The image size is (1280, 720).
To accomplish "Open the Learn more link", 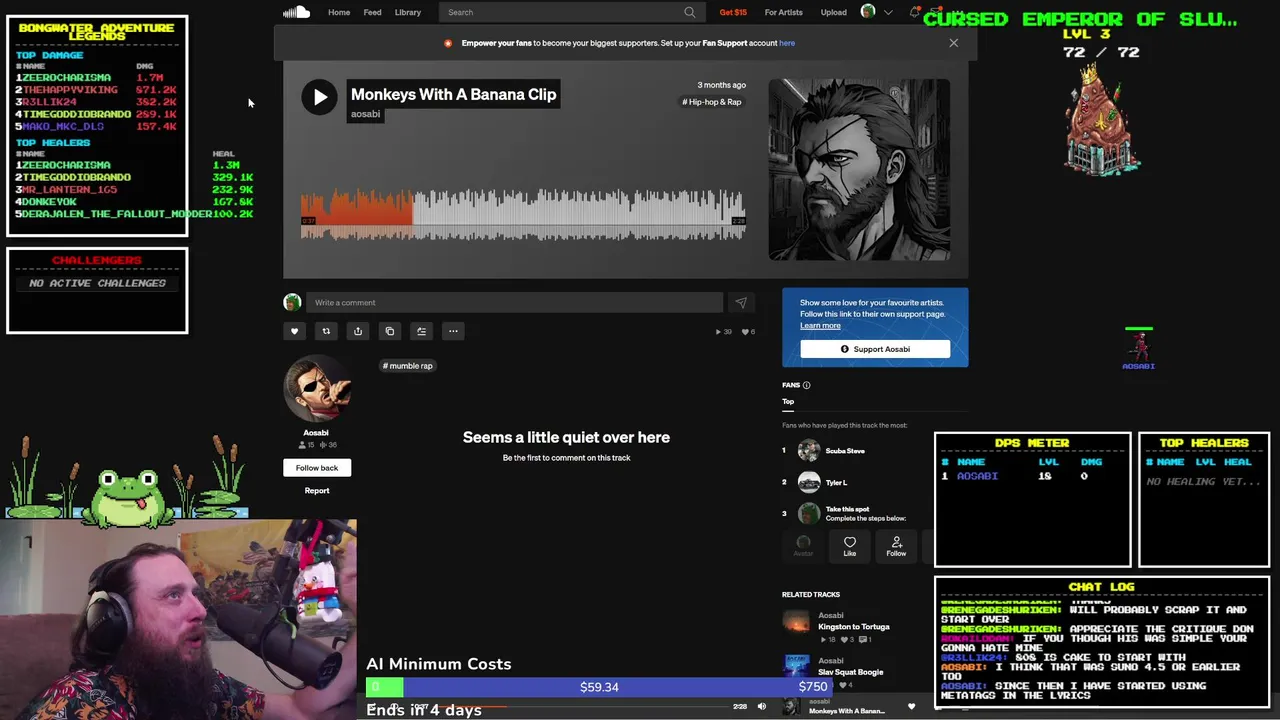I will point(820,325).
